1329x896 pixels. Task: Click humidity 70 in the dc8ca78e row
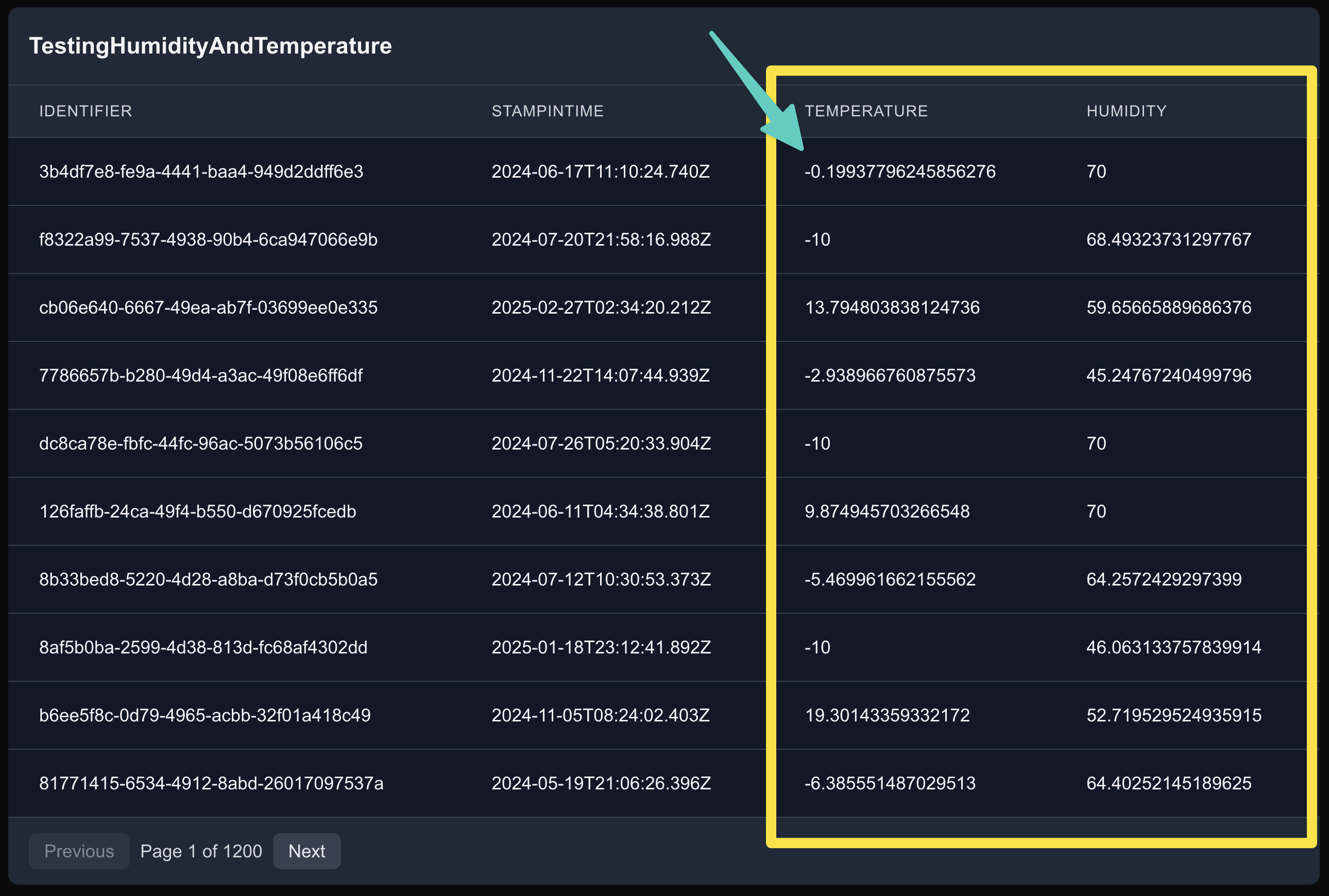(x=1096, y=443)
